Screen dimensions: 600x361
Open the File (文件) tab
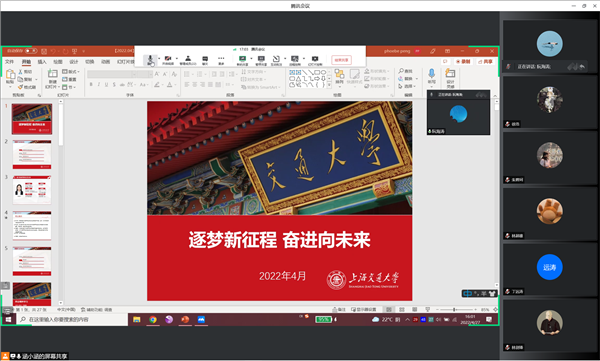(10, 62)
